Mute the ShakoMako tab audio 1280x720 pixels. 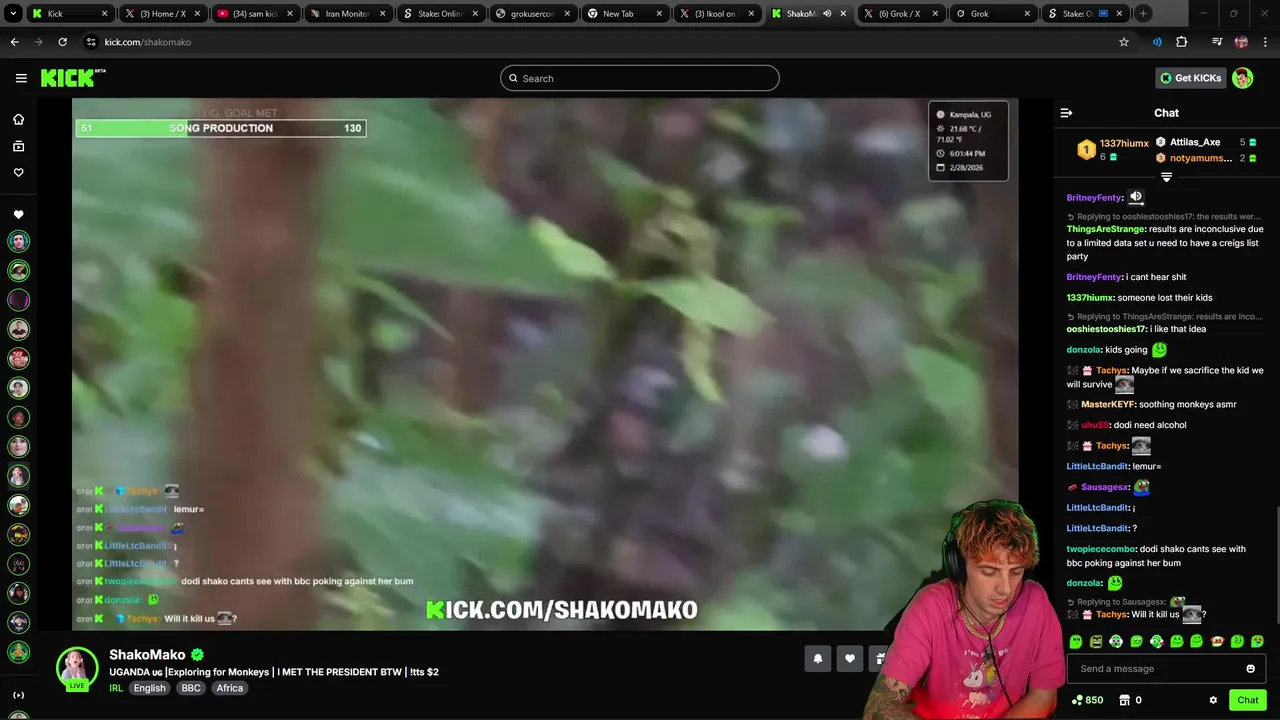tap(826, 14)
